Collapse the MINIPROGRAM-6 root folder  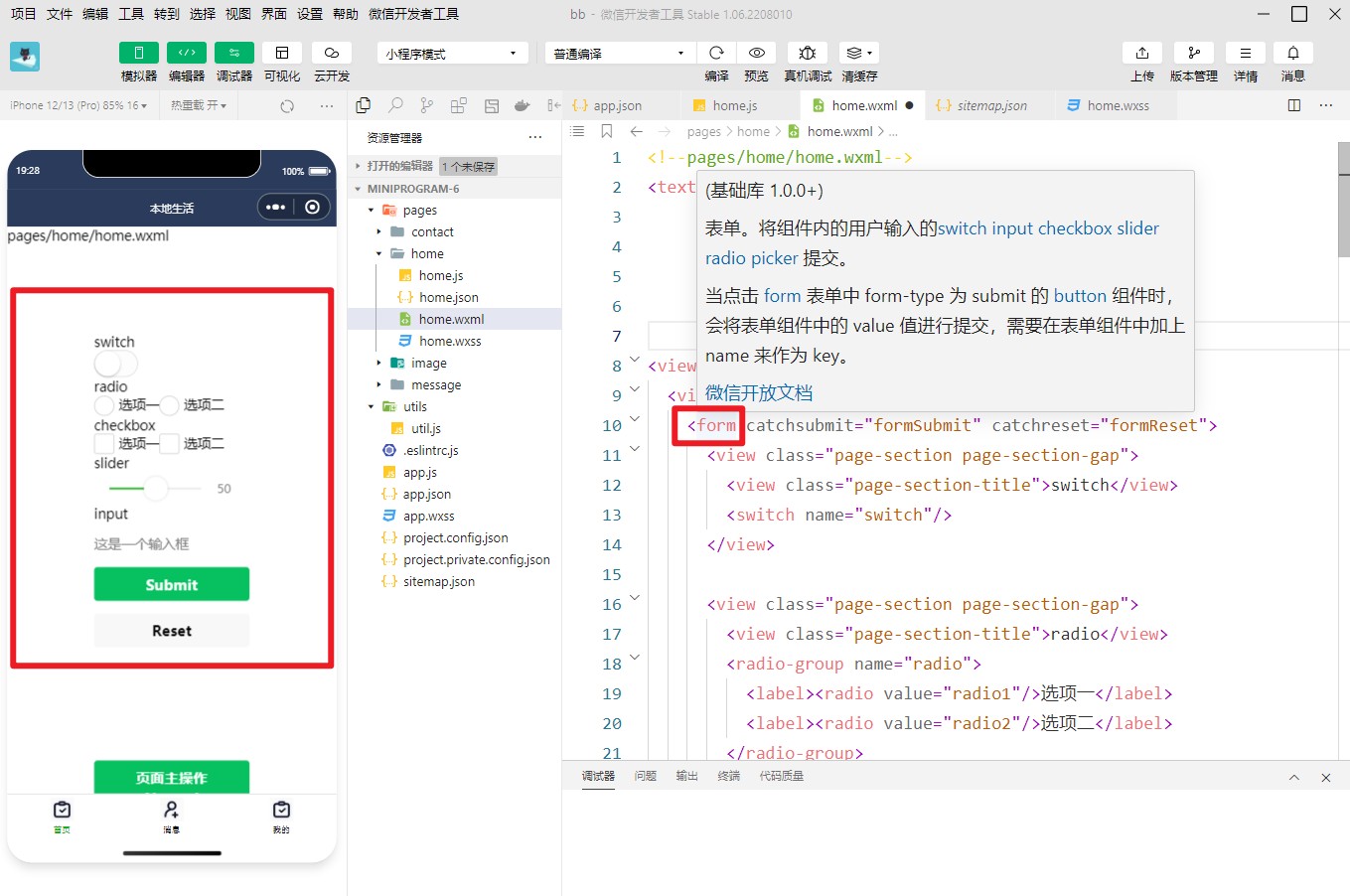pyautogui.click(x=358, y=189)
